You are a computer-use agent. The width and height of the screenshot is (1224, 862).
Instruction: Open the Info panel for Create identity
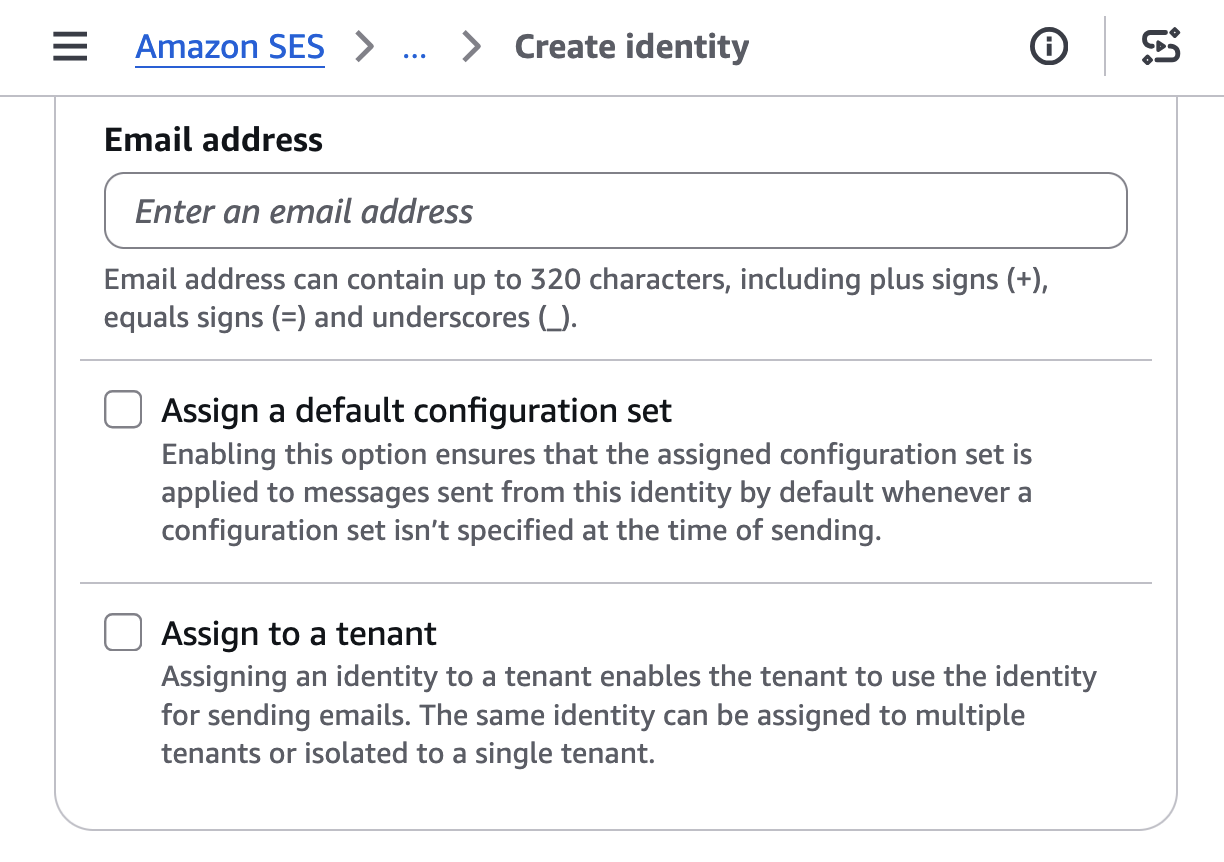(x=1048, y=46)
